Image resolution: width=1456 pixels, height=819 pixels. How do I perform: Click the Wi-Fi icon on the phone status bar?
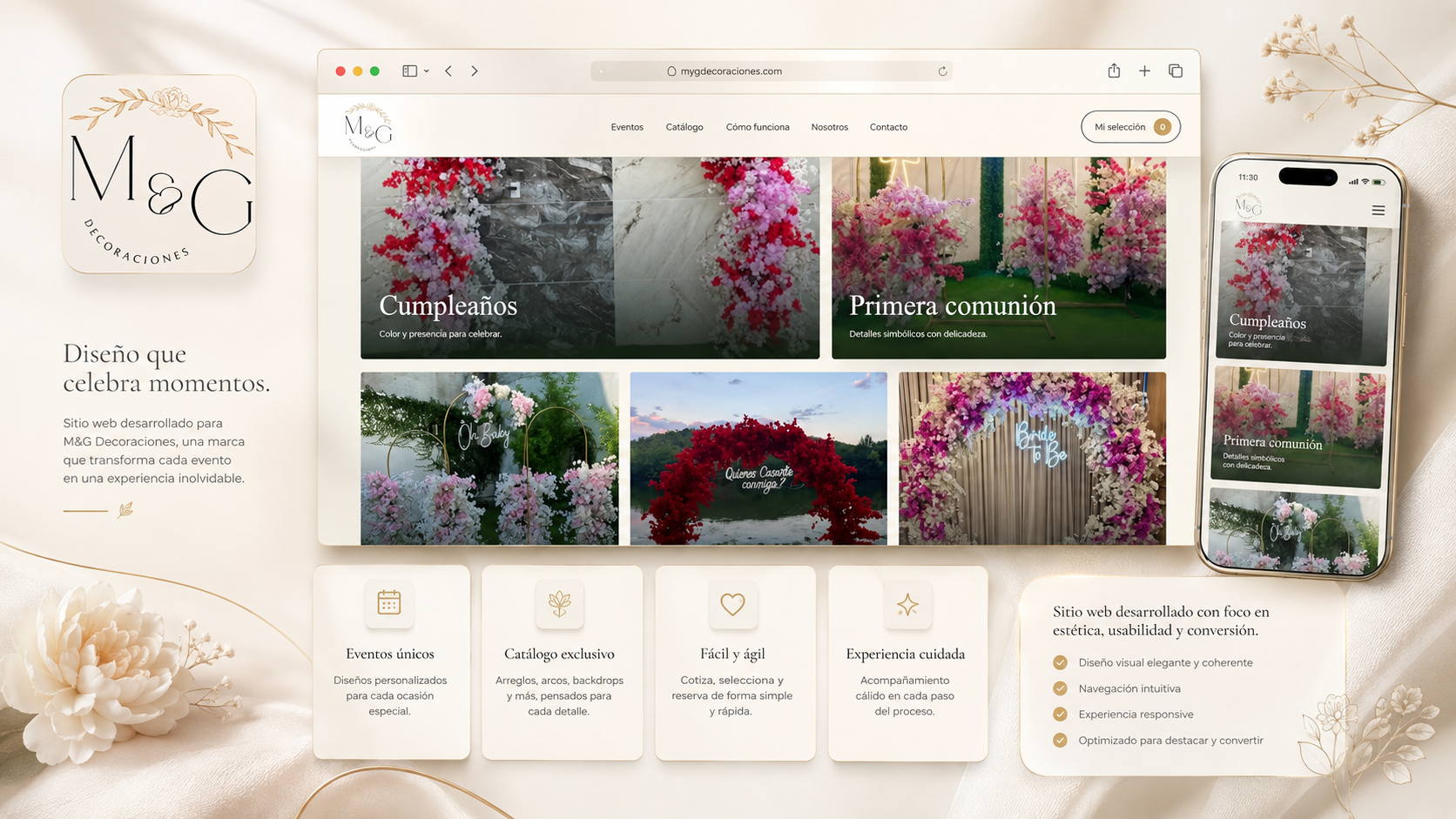1365,182
